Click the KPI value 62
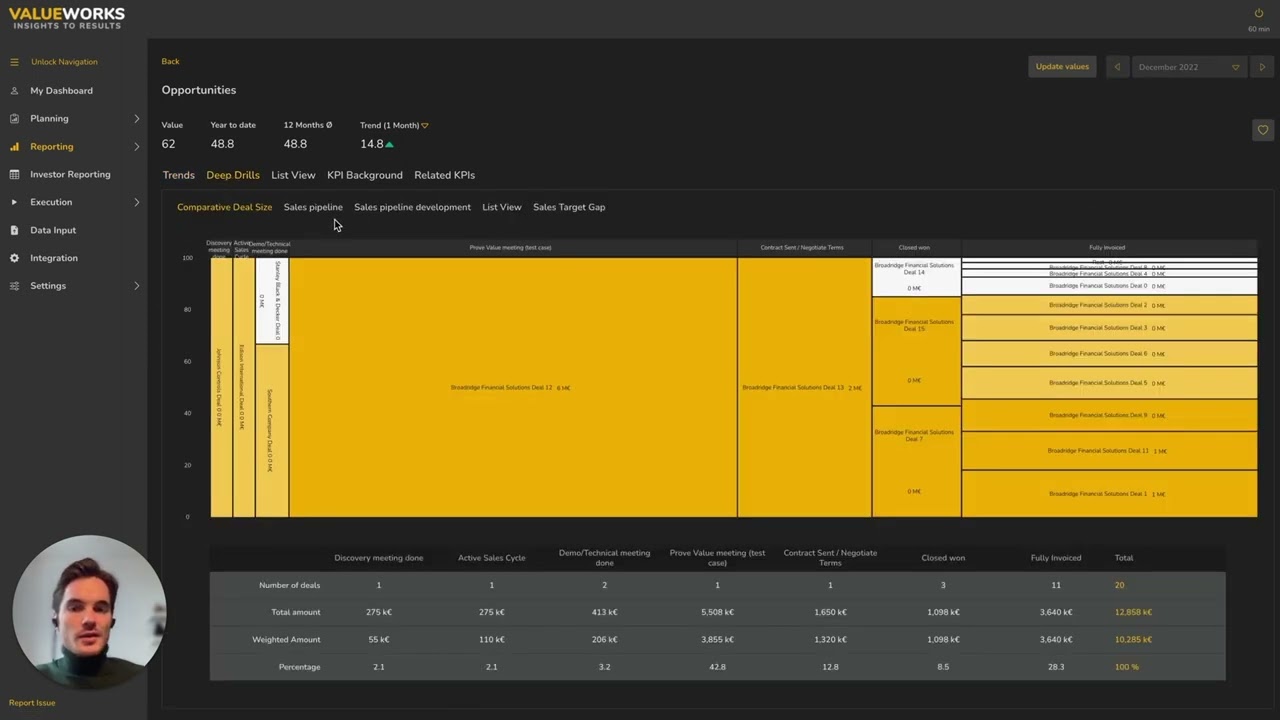 click(x=168, y=144)
